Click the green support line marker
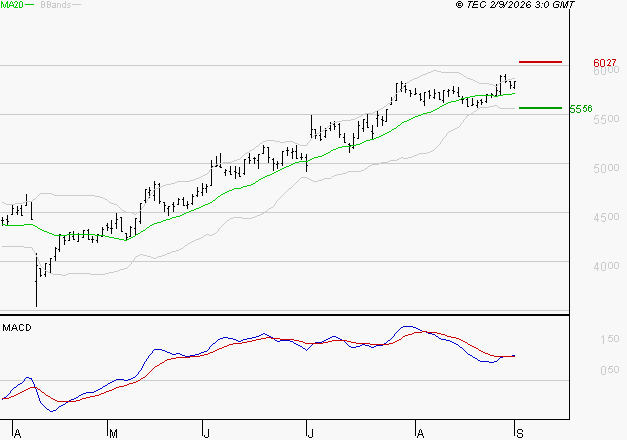The height and width of the screenshot is (440, 627). (540, 108)
